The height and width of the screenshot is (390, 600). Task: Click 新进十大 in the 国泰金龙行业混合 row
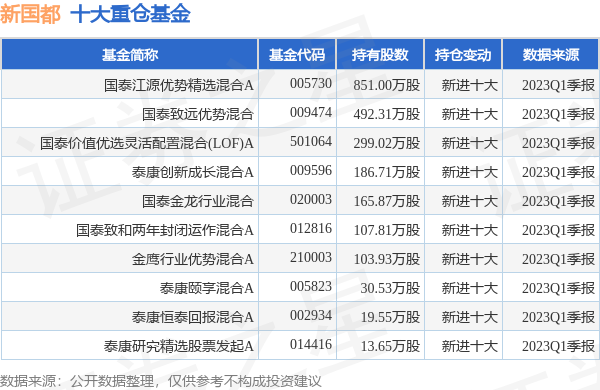(x=470, y=201)
